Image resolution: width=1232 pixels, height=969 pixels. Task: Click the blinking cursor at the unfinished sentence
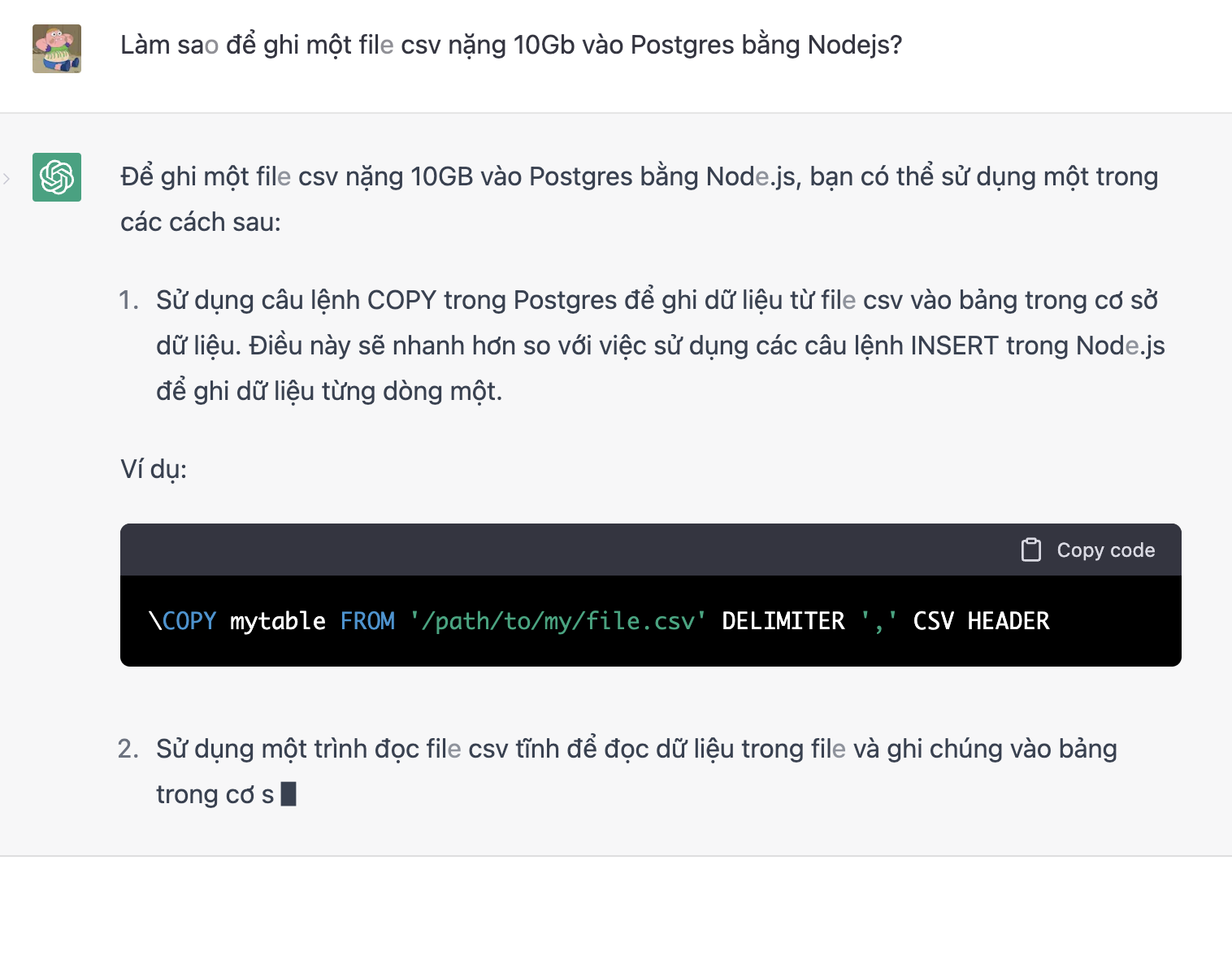pyautogui.click(x=289, y=793)
